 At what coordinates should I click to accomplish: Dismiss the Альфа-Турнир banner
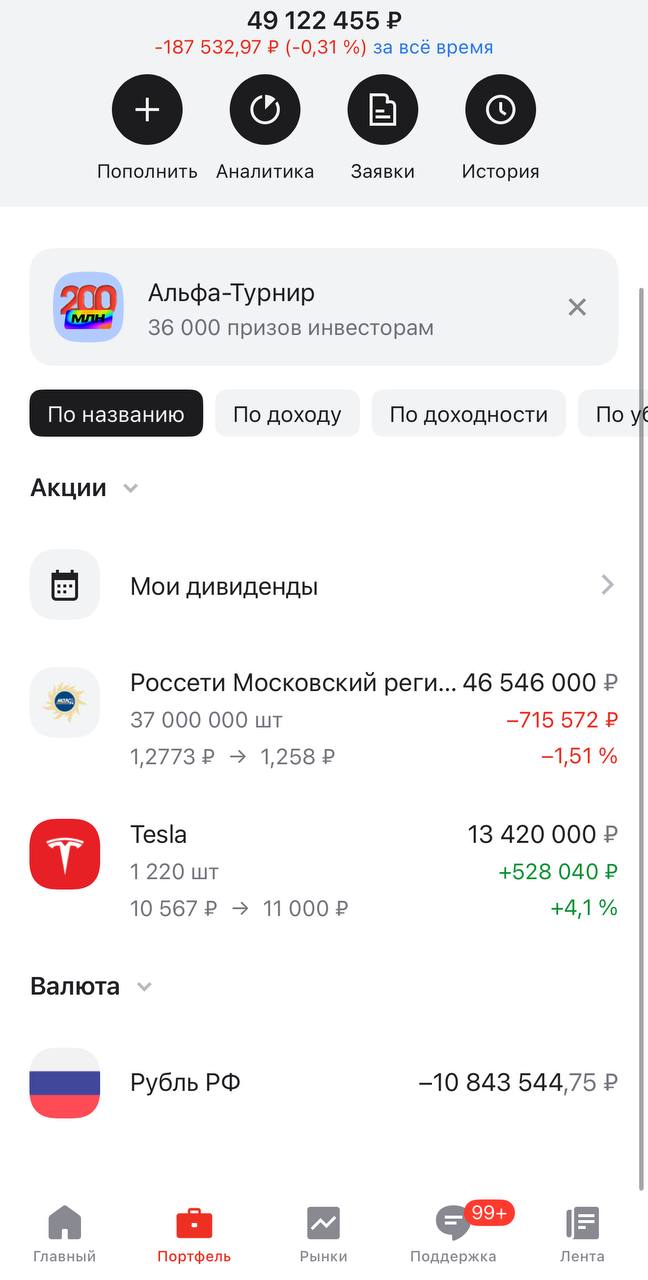577,307
